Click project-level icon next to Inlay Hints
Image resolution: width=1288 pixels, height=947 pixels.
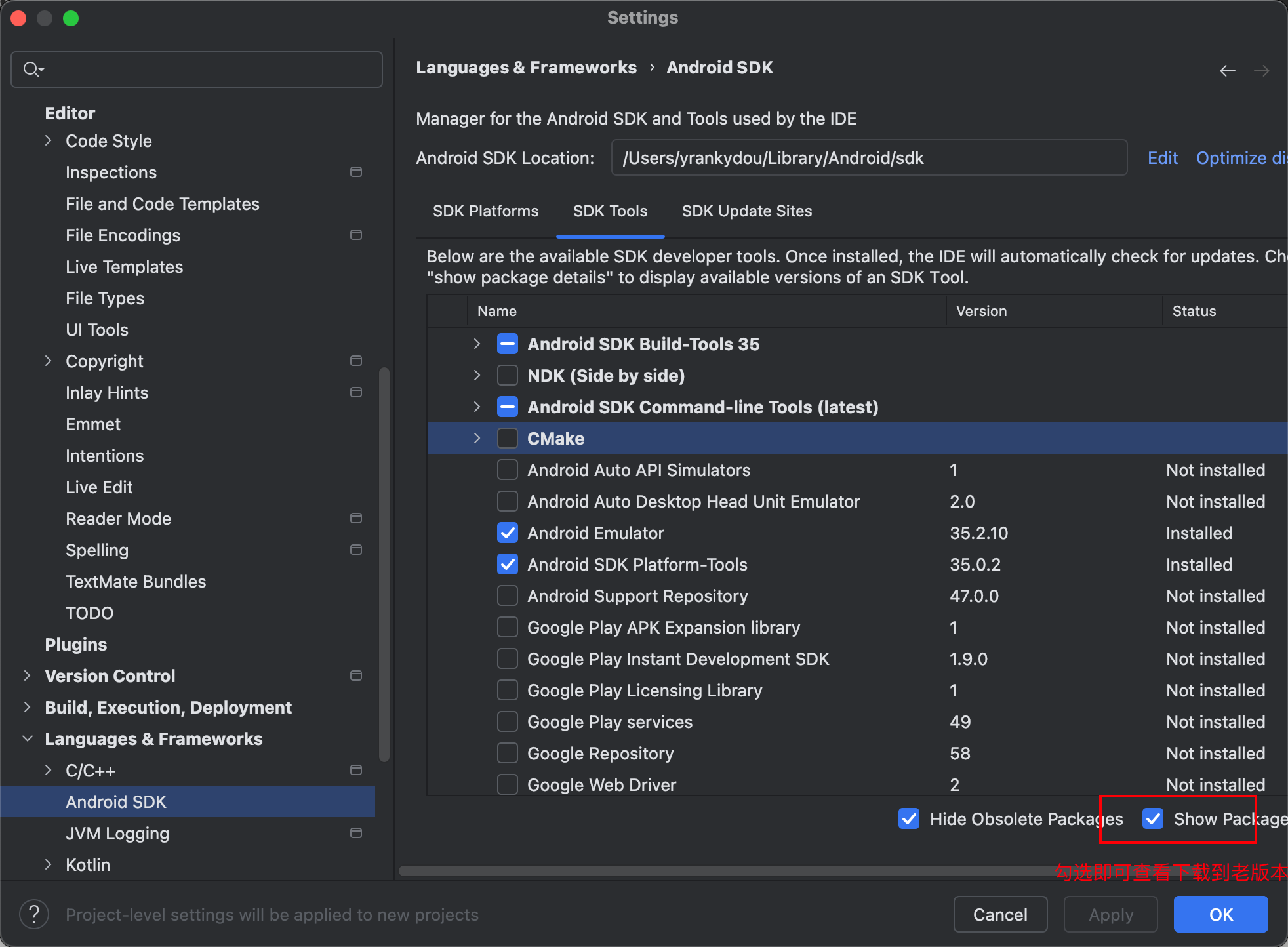[x=356, y=392]
